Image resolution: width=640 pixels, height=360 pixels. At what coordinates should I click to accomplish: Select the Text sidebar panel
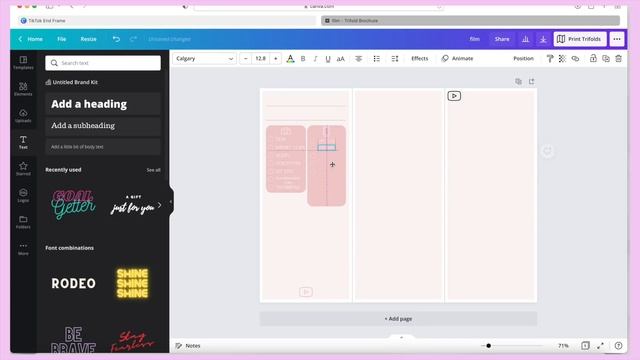click(23, 142)
